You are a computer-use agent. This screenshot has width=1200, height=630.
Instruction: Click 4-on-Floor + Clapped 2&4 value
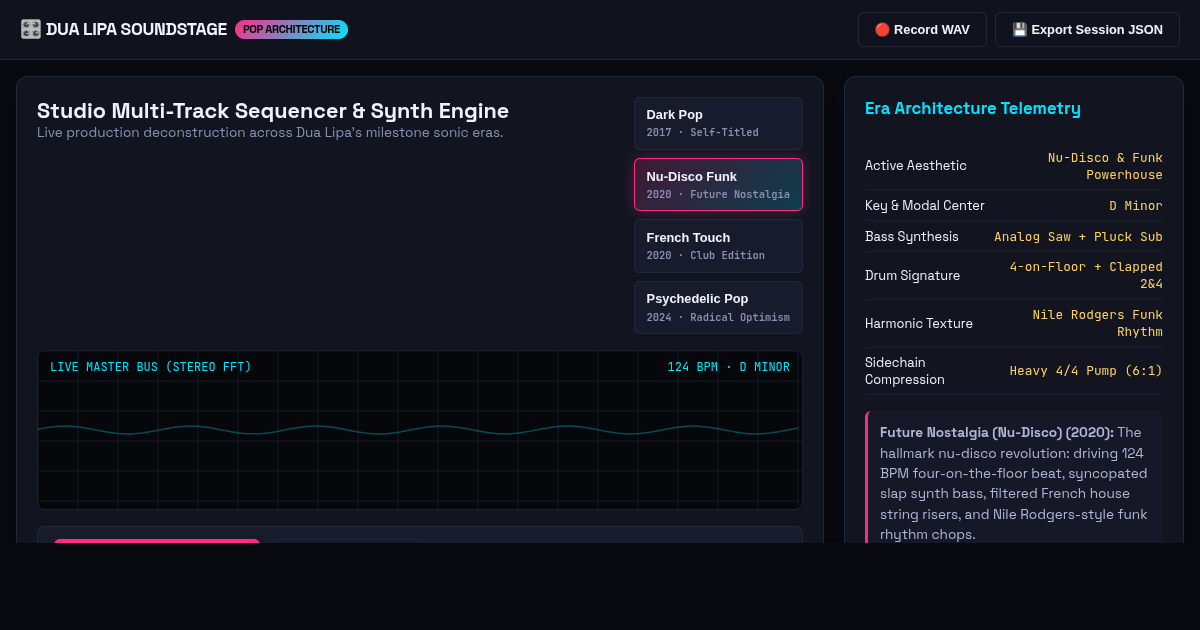point(1086,275)
